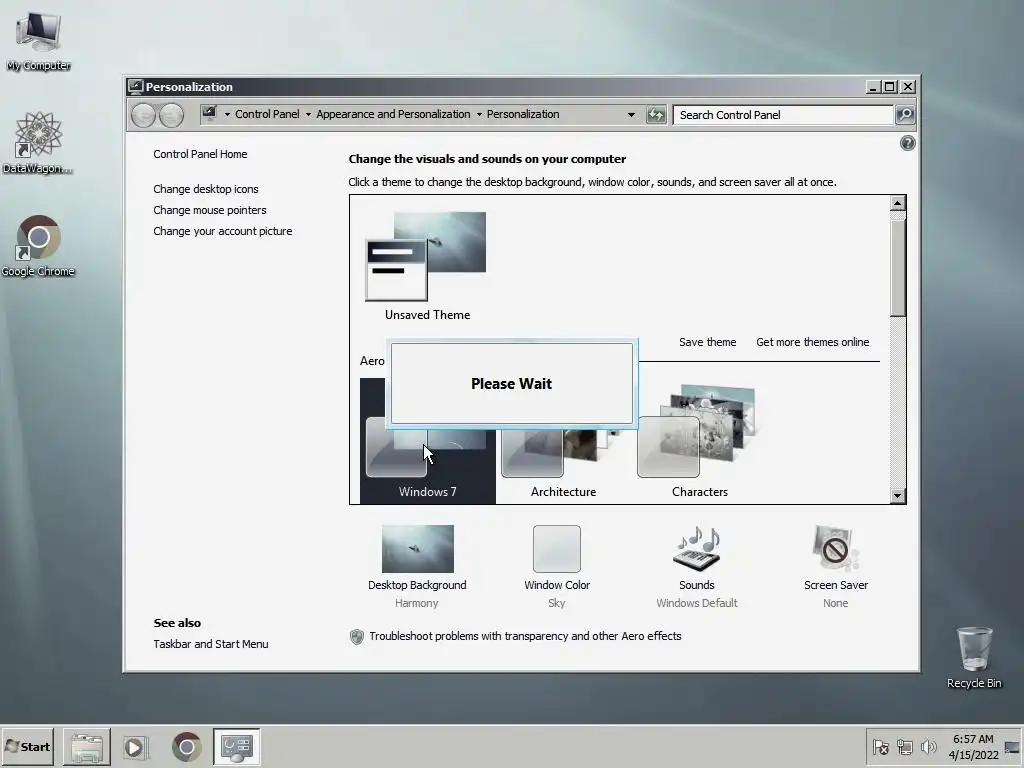Click the None label under Screen Saver
This screenshot has width=1024, height=768.
pos(835,603)
